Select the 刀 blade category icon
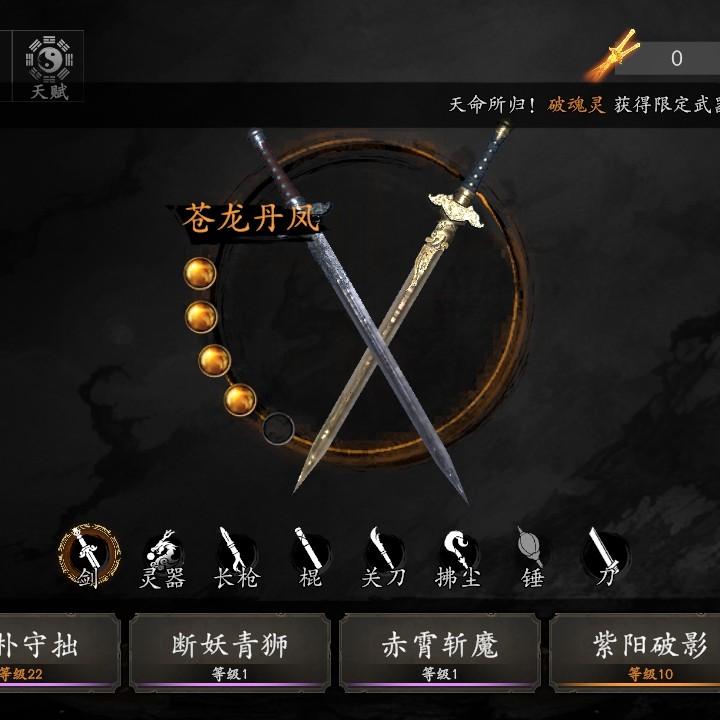The image size is (720, 720). coord(606,557)
